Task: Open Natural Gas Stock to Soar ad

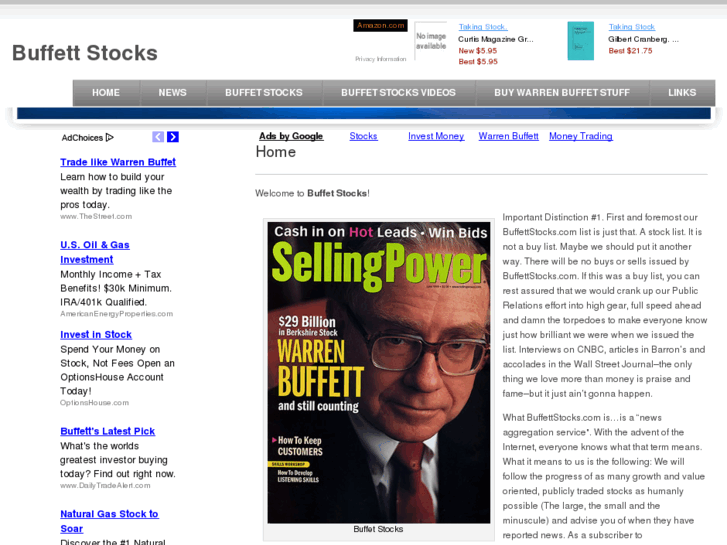Action: click(x=109, y=521)
